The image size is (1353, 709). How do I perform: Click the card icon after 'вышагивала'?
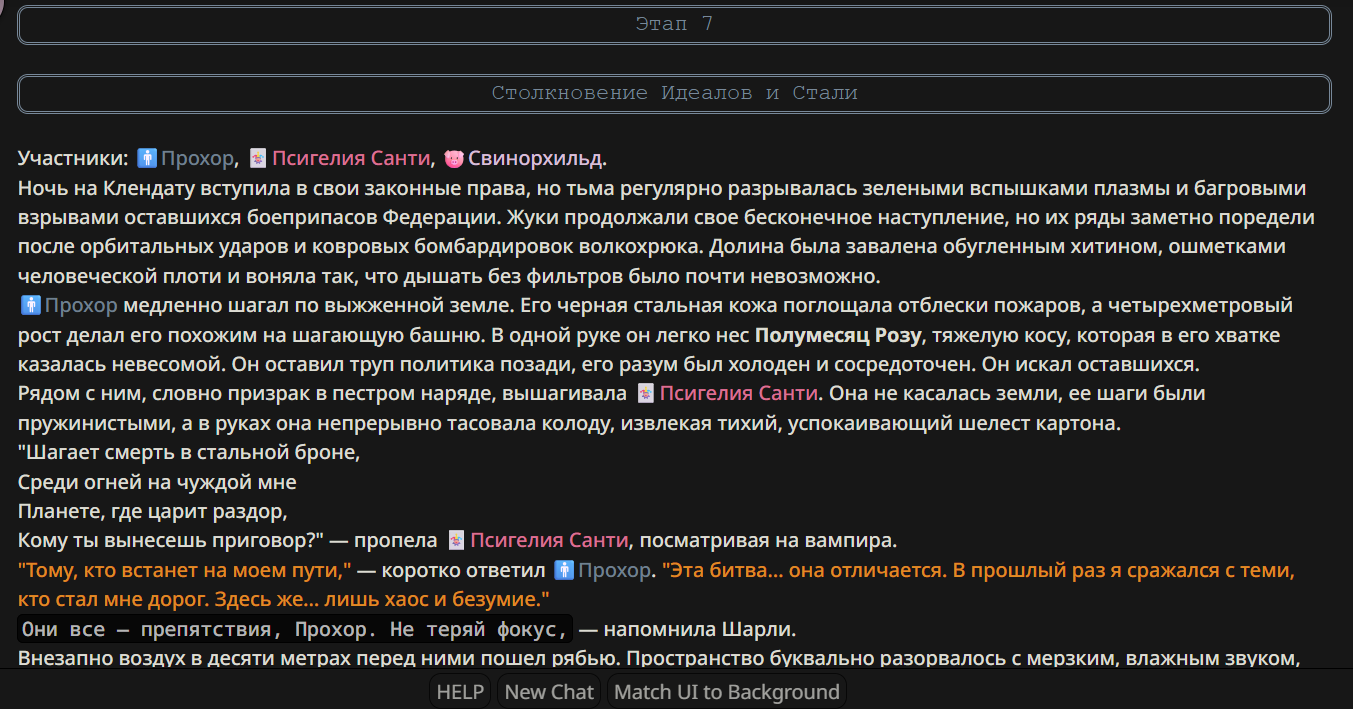(645, 394)
